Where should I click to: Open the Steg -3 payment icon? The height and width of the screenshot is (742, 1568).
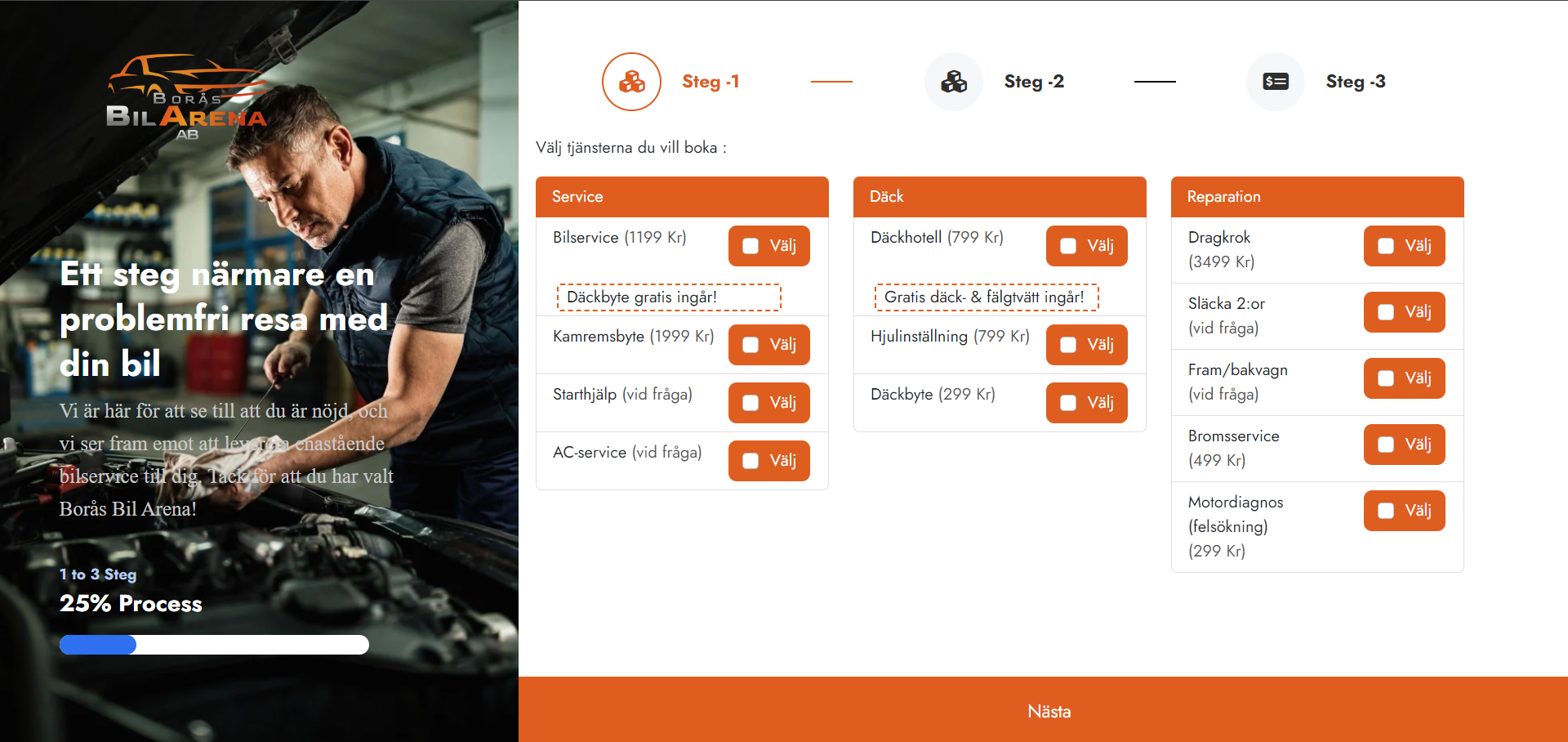click(x=1275, y=82)
